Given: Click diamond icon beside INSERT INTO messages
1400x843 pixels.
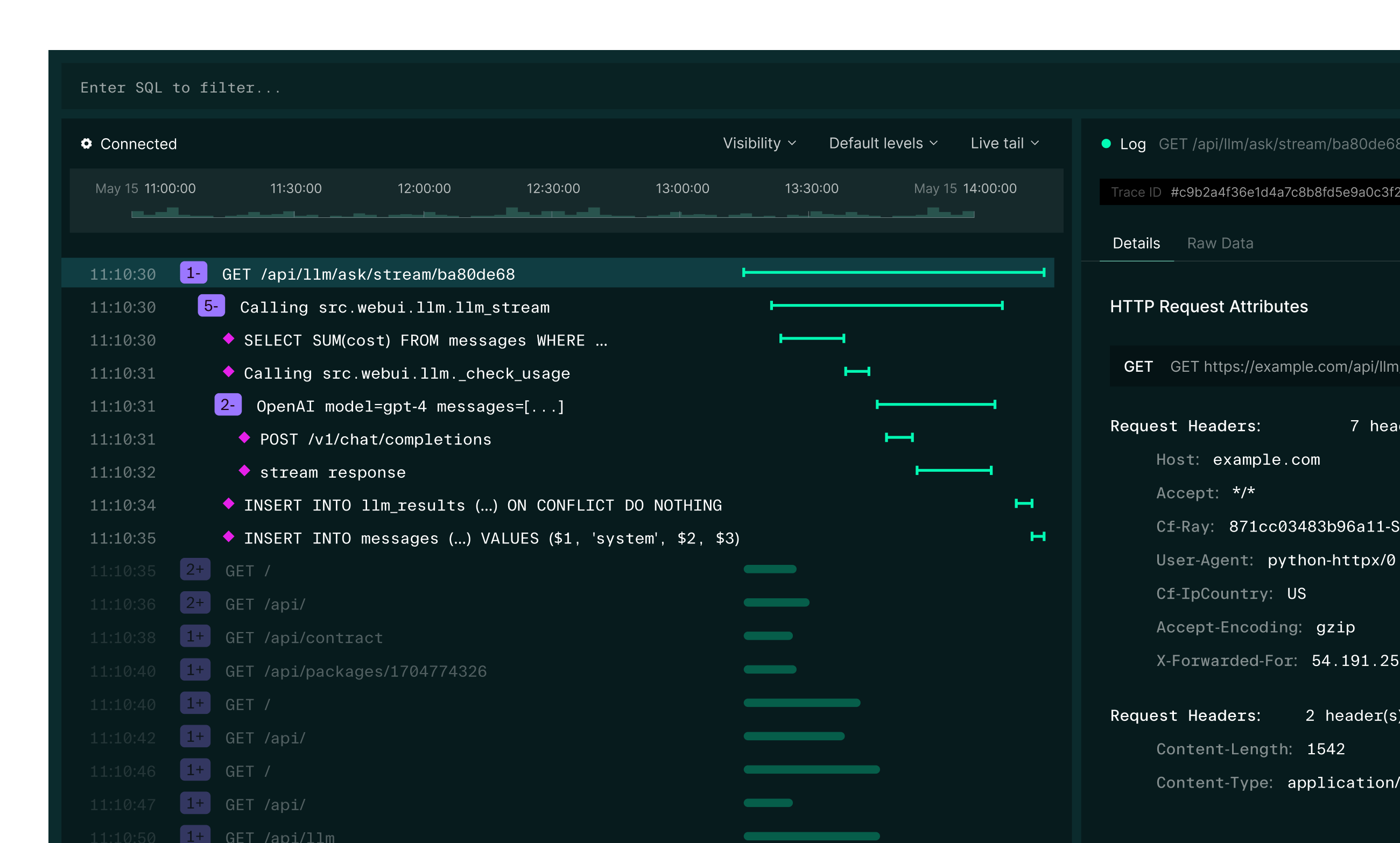Looking at the screenshot, I should pos(228,536).
